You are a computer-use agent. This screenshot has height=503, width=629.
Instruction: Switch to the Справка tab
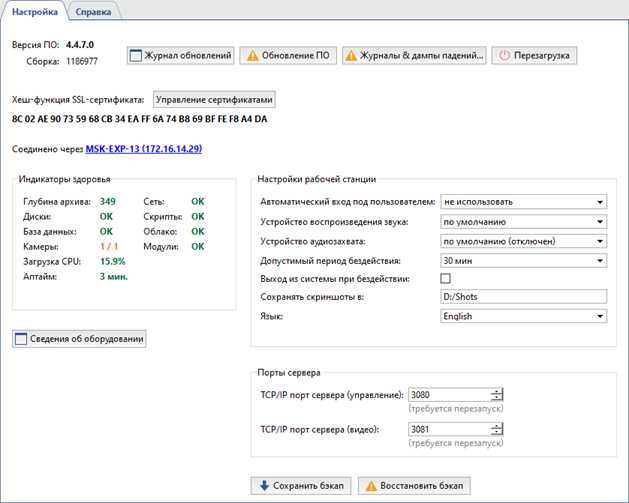point(94,11)
